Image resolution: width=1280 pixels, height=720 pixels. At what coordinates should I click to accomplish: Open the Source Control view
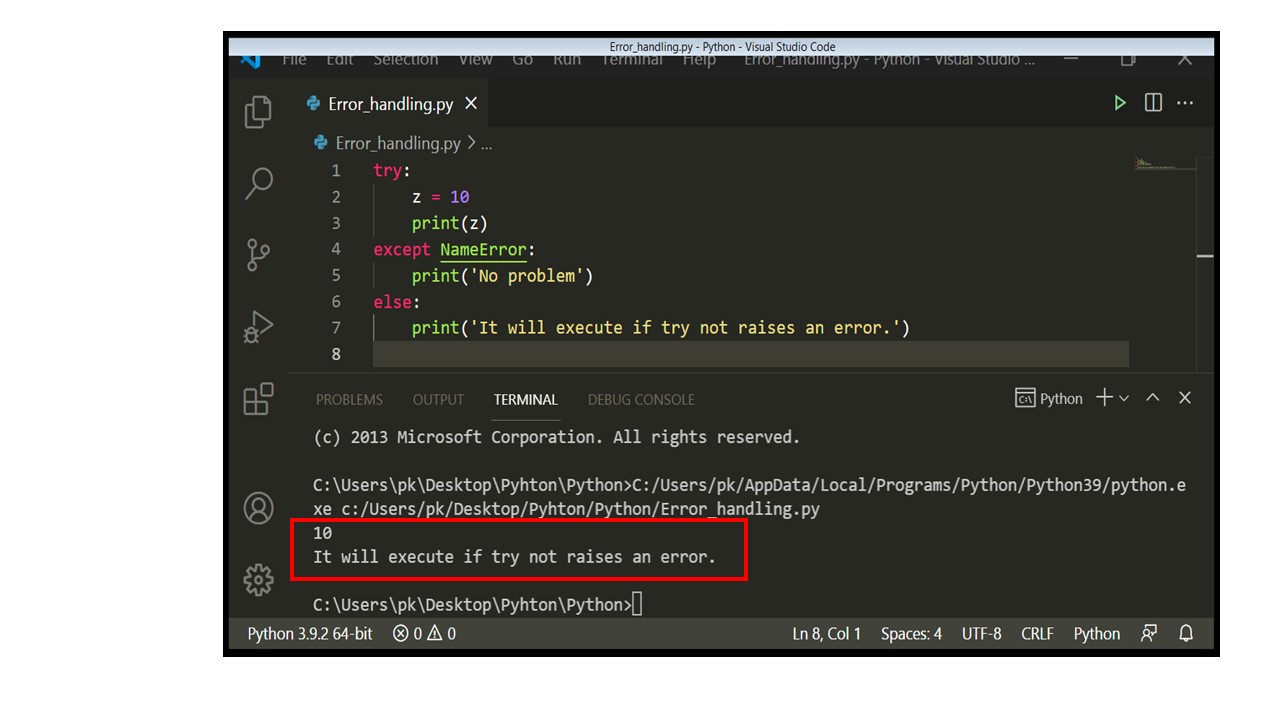tap(257, 255)
